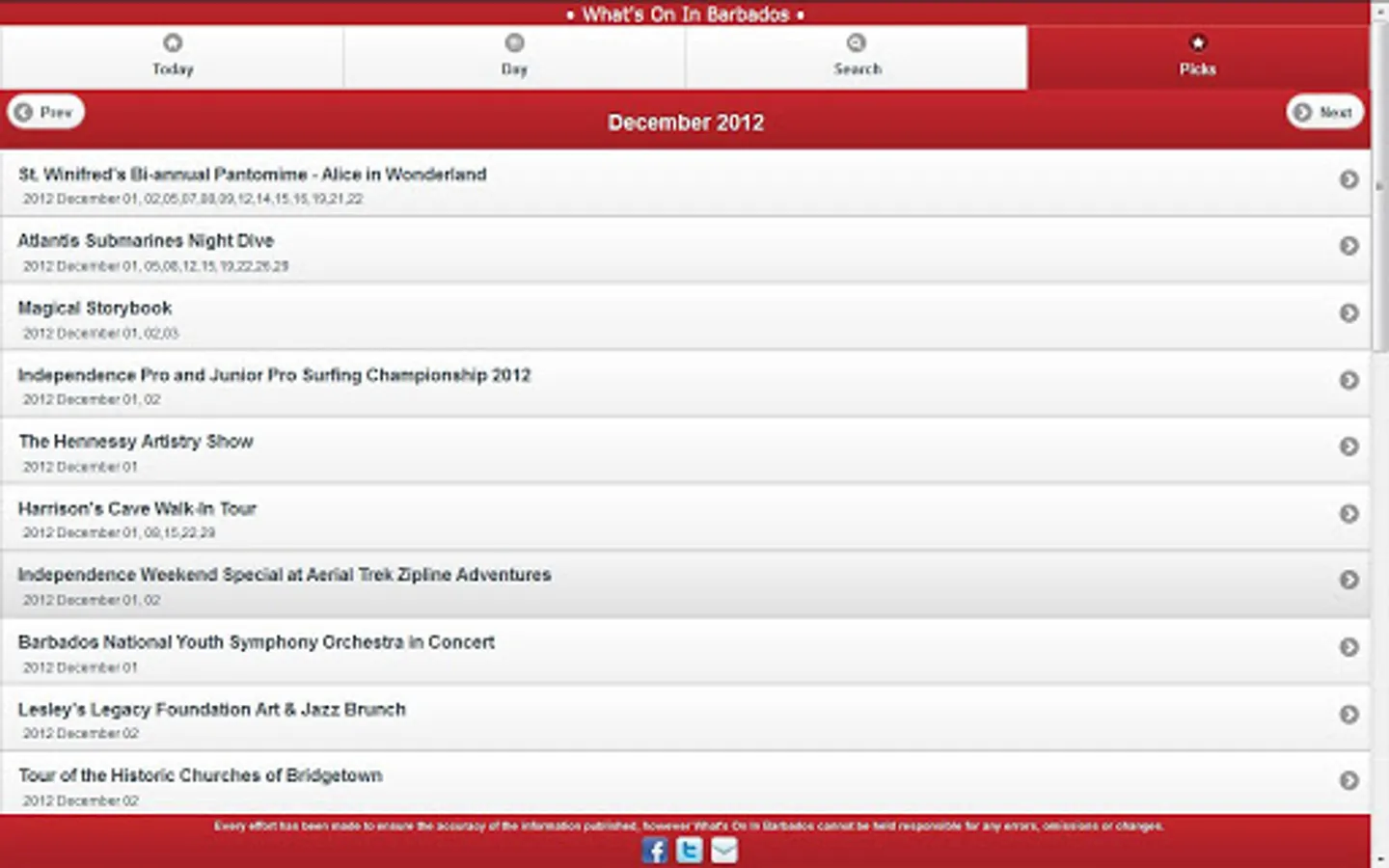Click arrow for Surfing Championship 2012 row
The image size is (1389, 868).
1348,380
